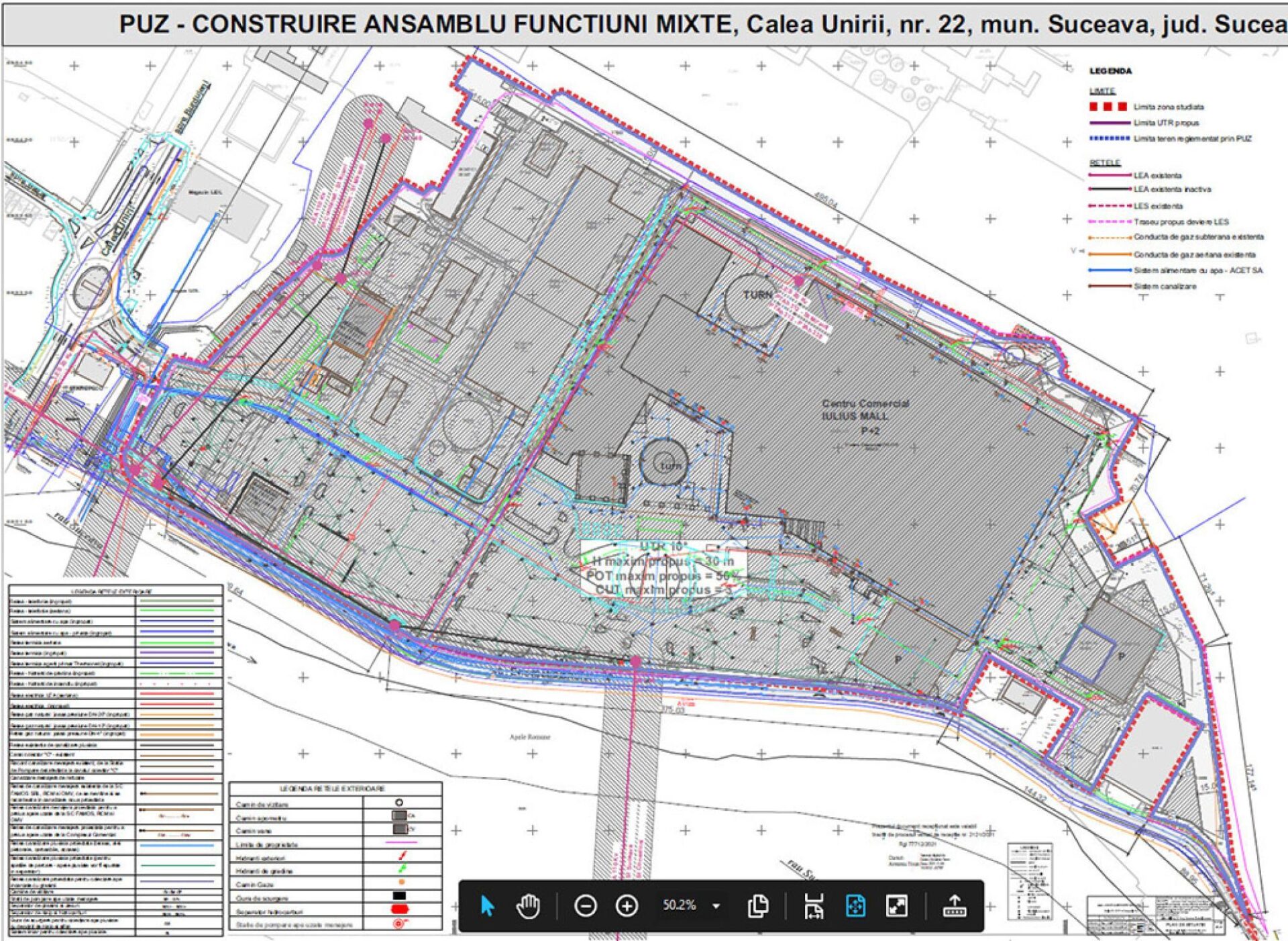The height and width of the screenshot is (941, 1288).
Task: Click the UTR 10 regulations text box
Action: (x=663, y=568)
